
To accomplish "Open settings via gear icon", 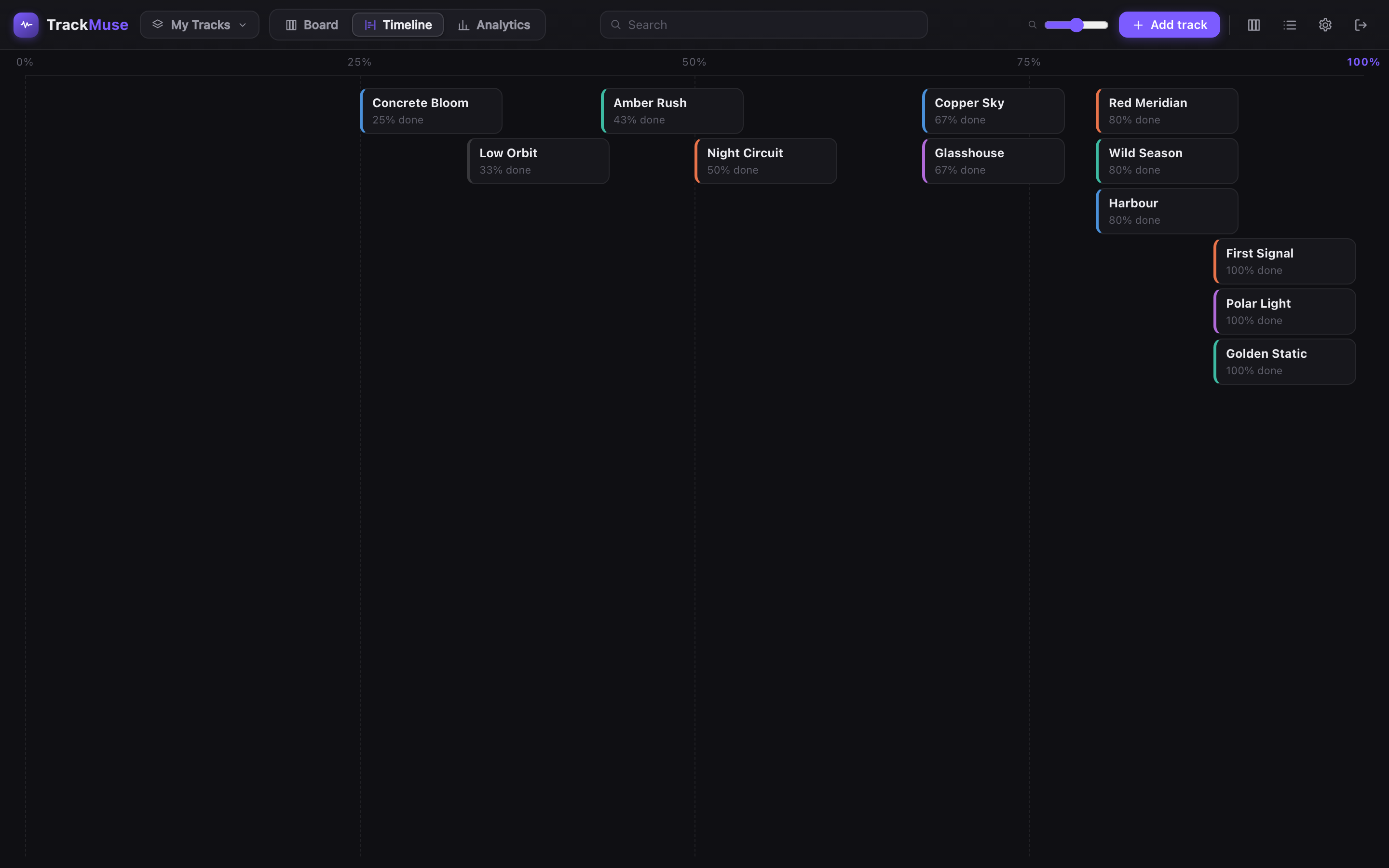I will (1325, 25).
